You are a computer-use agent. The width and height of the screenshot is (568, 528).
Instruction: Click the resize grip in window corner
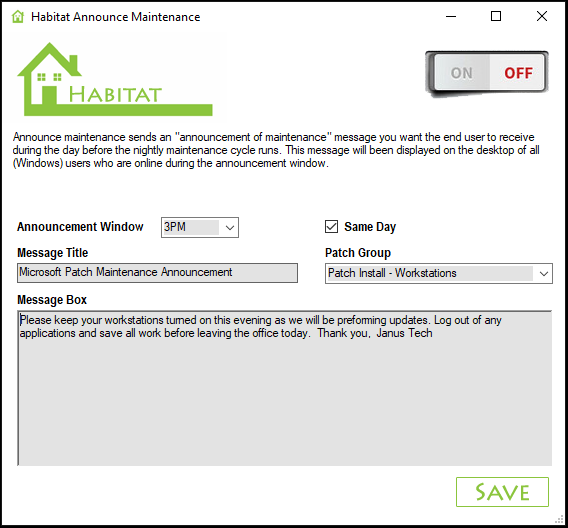click(x=559, y=520)
